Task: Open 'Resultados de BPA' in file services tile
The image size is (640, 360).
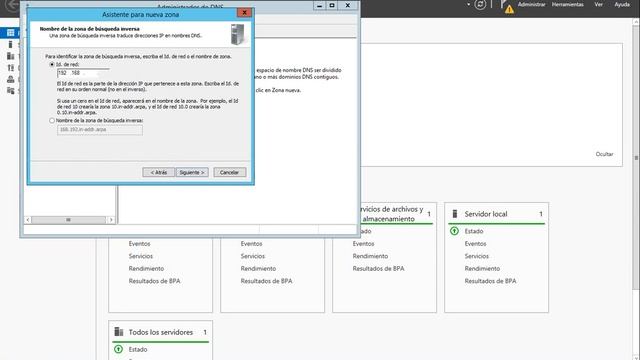Action: click(x=378, y=269)
